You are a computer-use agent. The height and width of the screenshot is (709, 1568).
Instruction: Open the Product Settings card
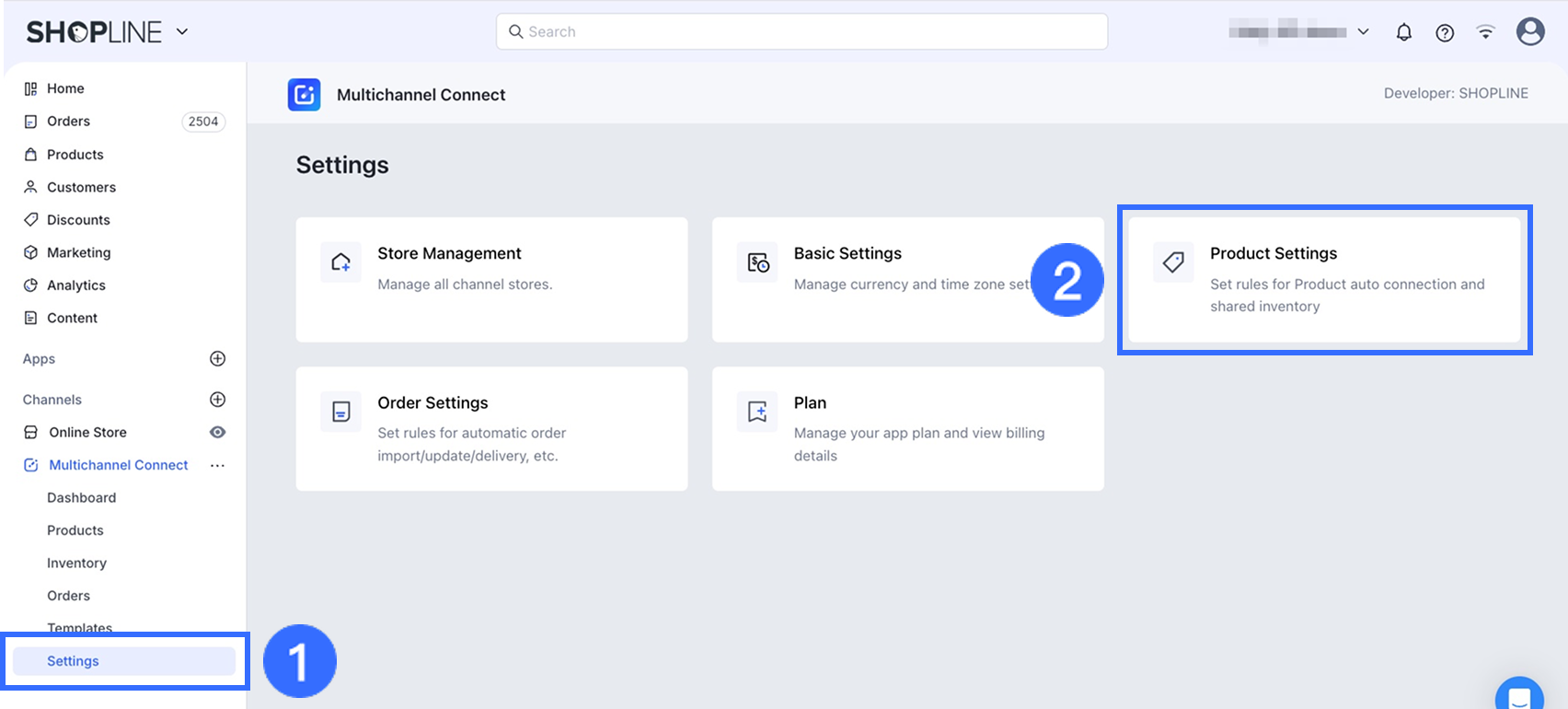(x=1323, y=279)
